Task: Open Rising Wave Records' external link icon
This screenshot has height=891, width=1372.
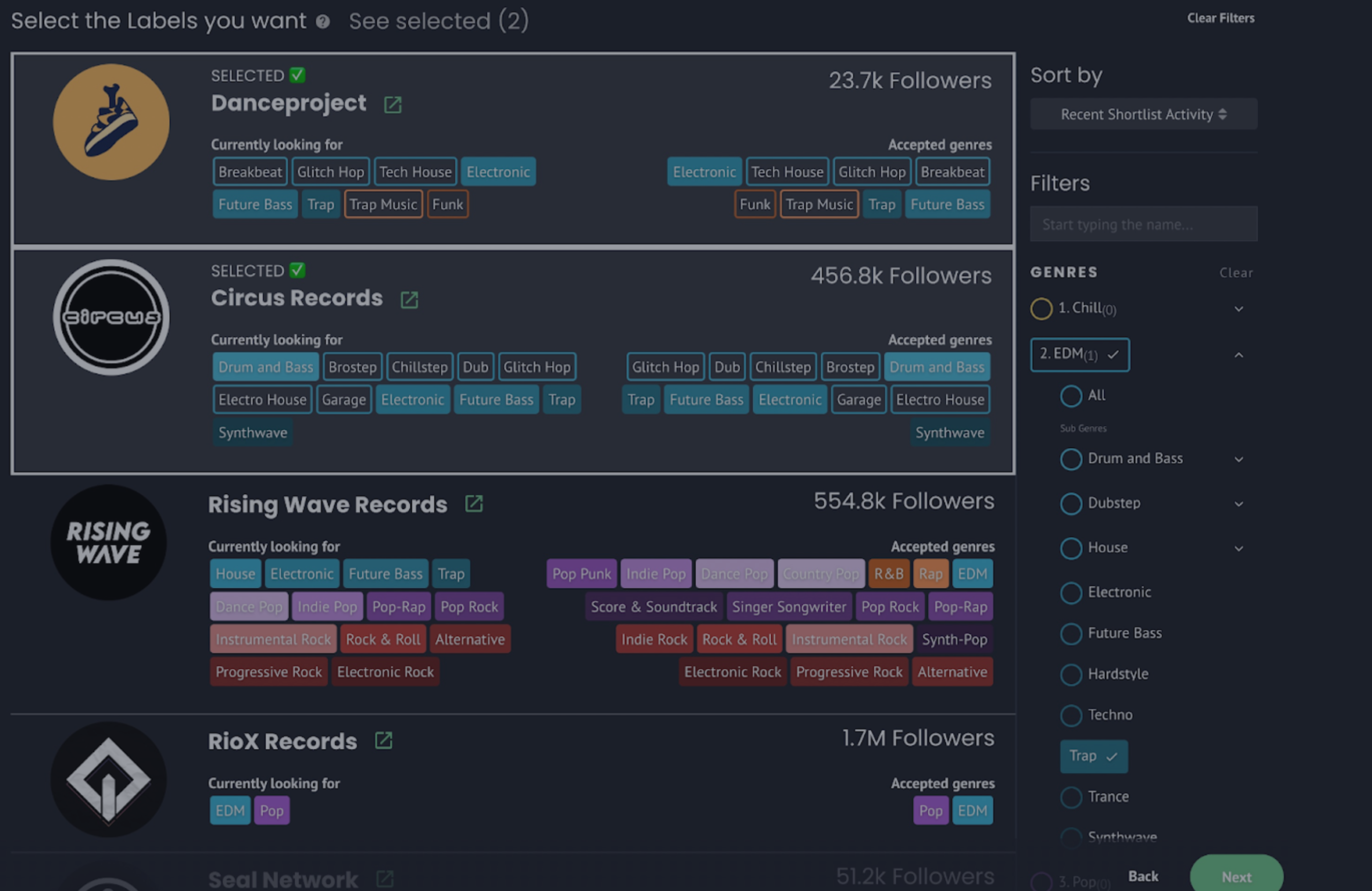Action: point(474,503)
